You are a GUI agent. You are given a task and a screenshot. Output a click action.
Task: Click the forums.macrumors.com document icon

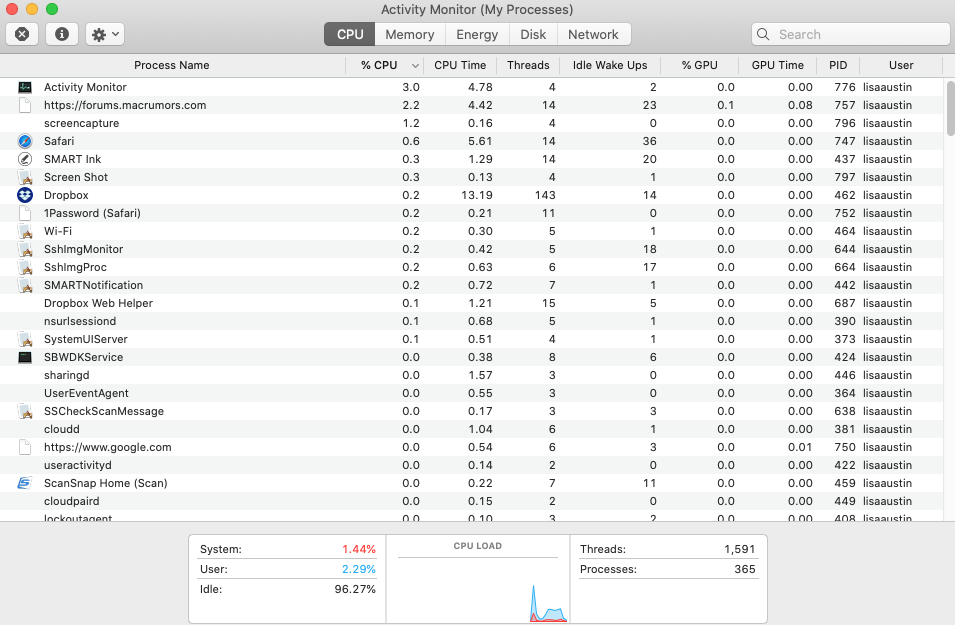(x=25, y=105)
